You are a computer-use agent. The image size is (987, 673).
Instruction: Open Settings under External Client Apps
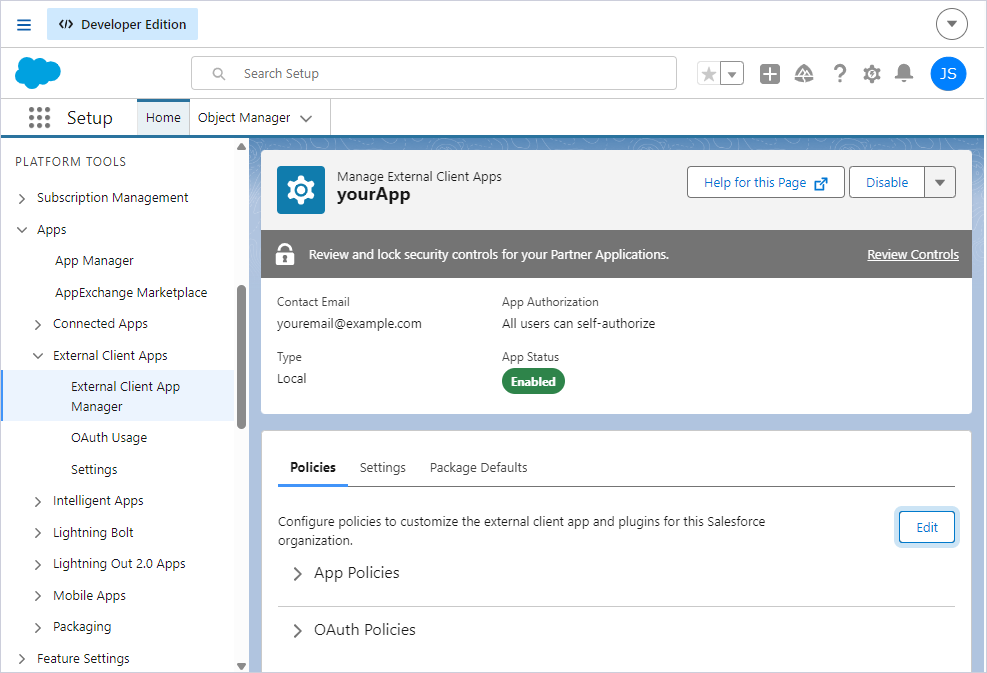point(94,470)
